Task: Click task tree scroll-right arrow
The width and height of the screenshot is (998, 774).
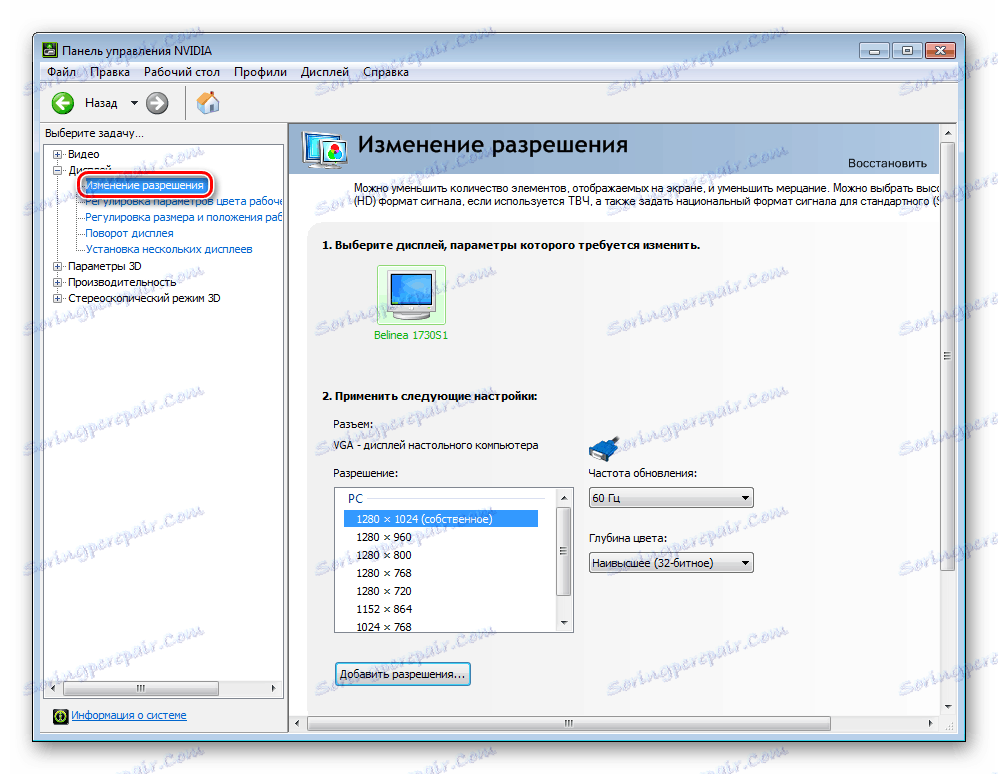Action: (274, 689)
